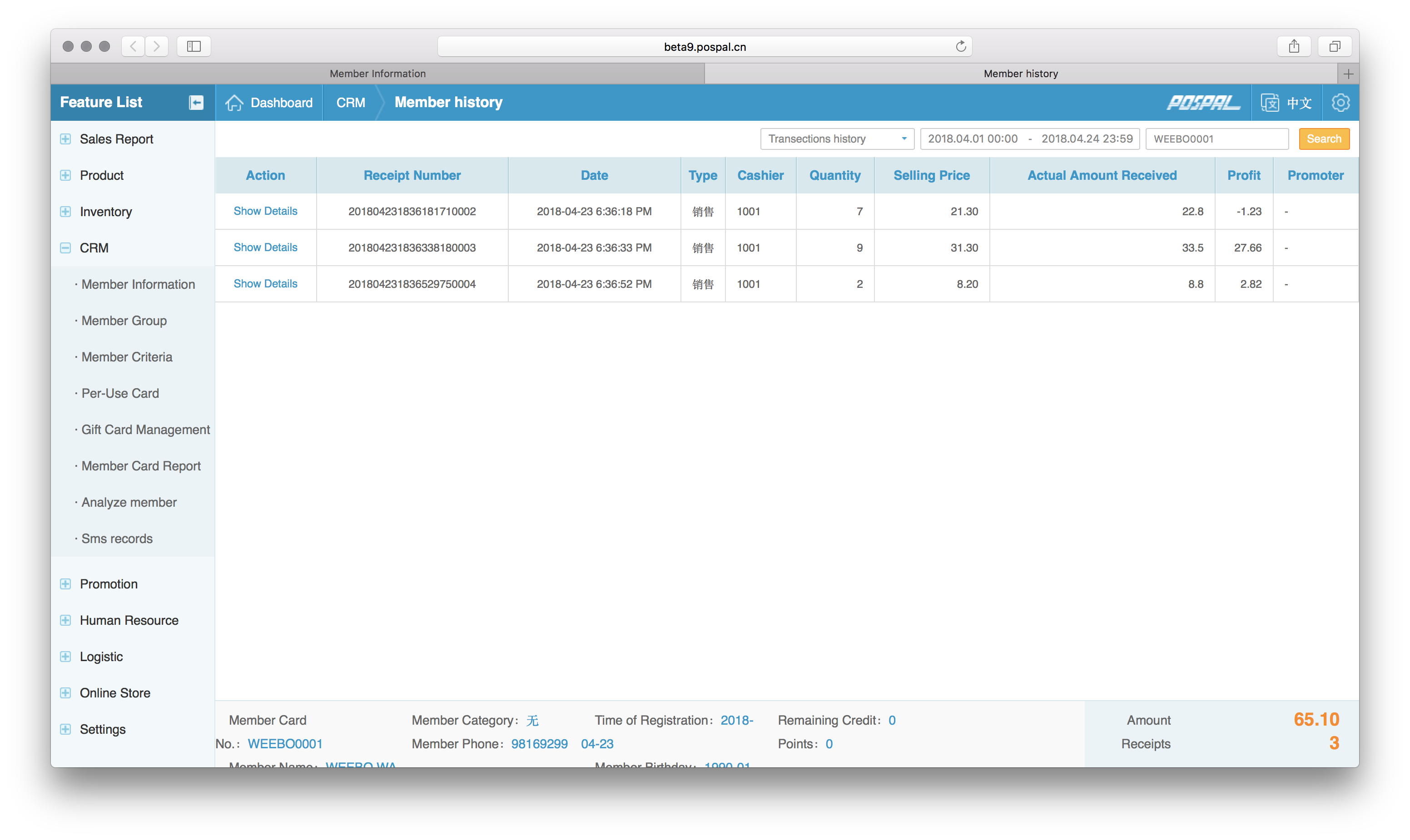Show Details for receipt ending 0003
Image resolution: width=1410 pixels, height=840 pixels.
265,247
